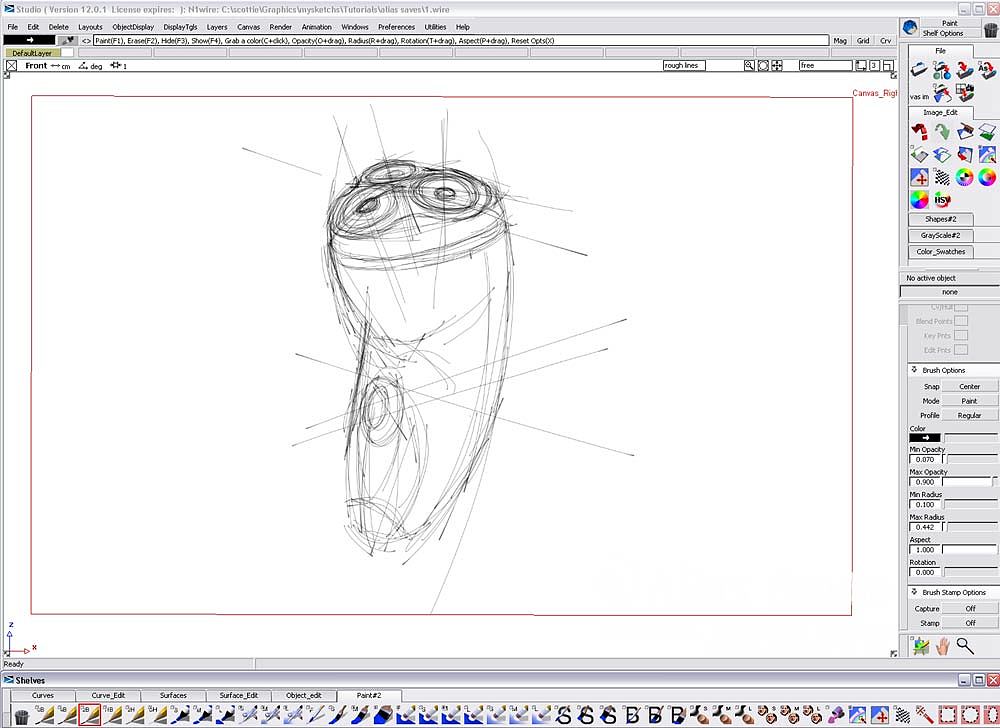
Task: Open the Render menu
Action: pyautogui.click(x=280, y=27)
